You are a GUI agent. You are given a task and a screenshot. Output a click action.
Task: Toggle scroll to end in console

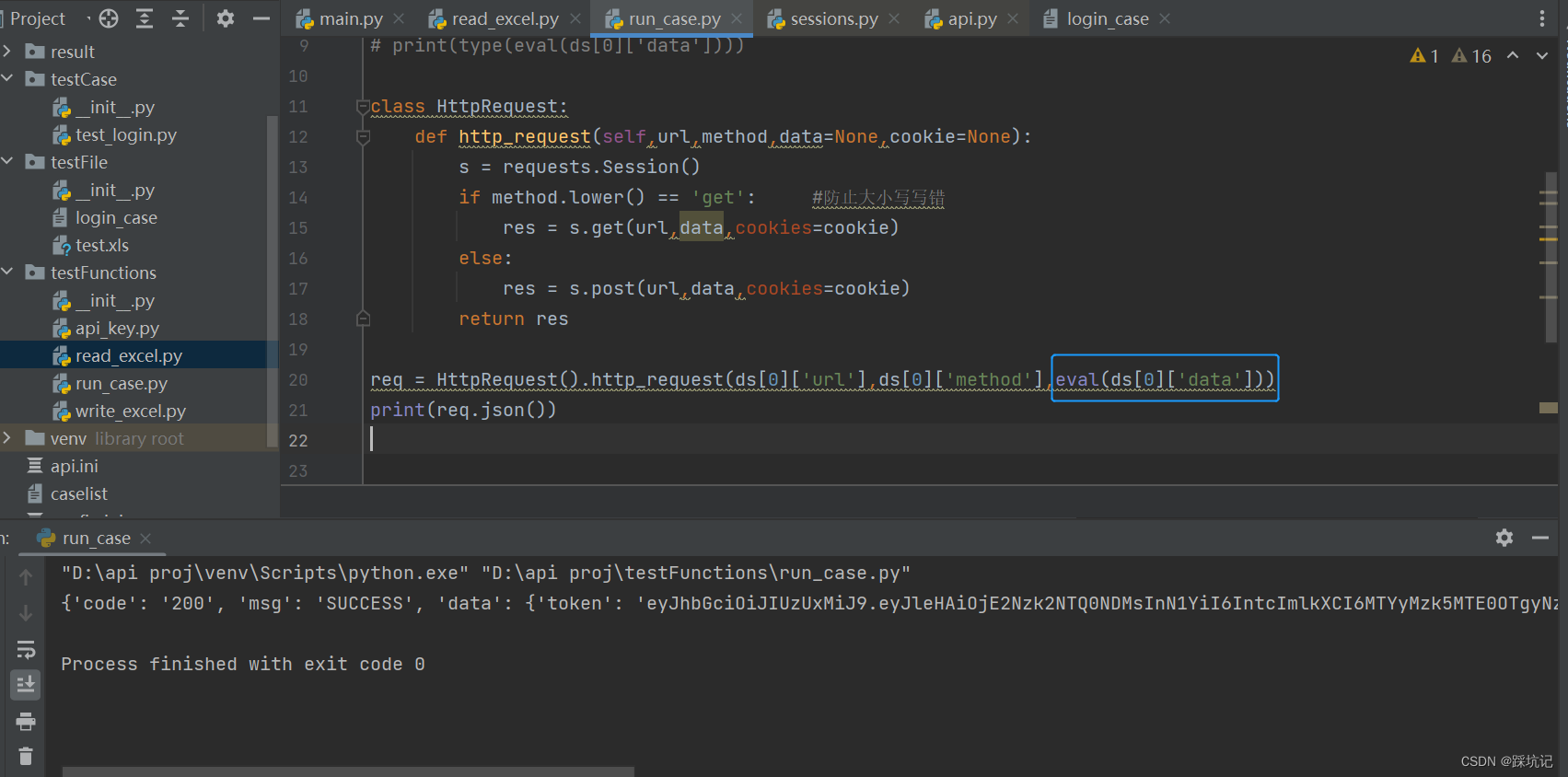[26, 685]
